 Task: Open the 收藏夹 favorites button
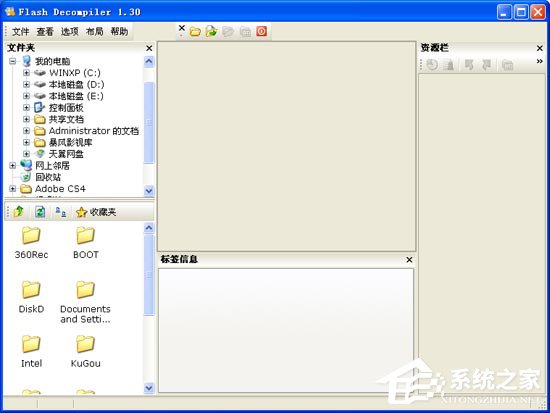pyautogui.click(x=96, y=212)
